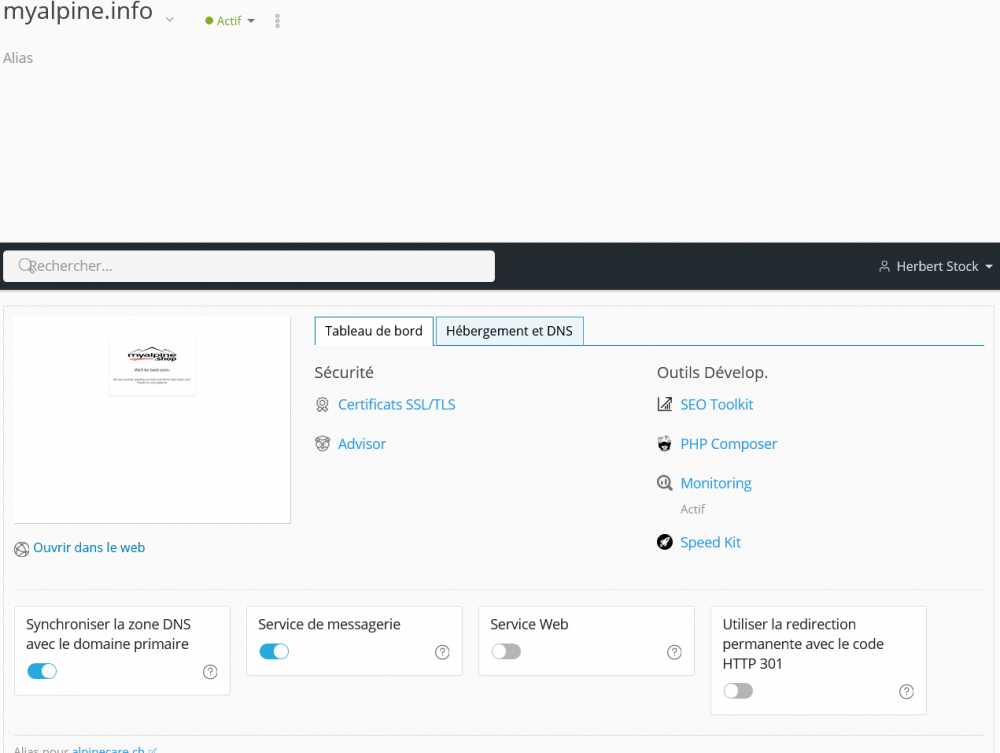Open SEO Toolkit via its chart icon
Image resolution: width=1000 pixels, height=753 pixels.
coord(664,404)
